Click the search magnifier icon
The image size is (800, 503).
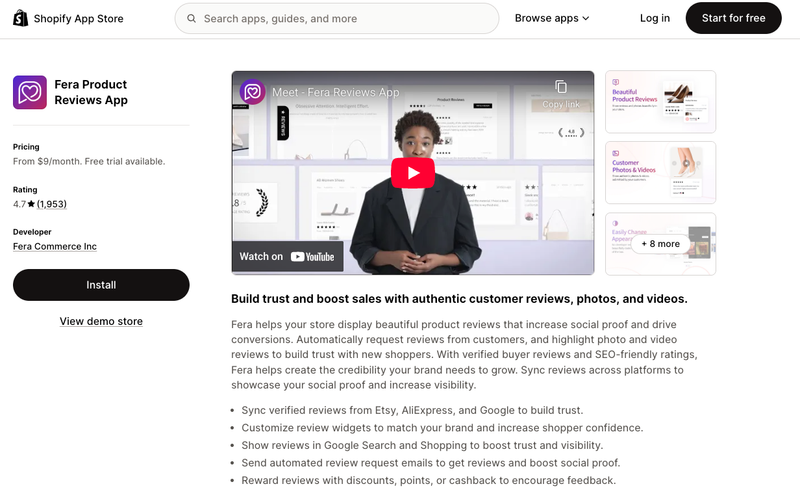pyautogui.click(x=191, y=18)
